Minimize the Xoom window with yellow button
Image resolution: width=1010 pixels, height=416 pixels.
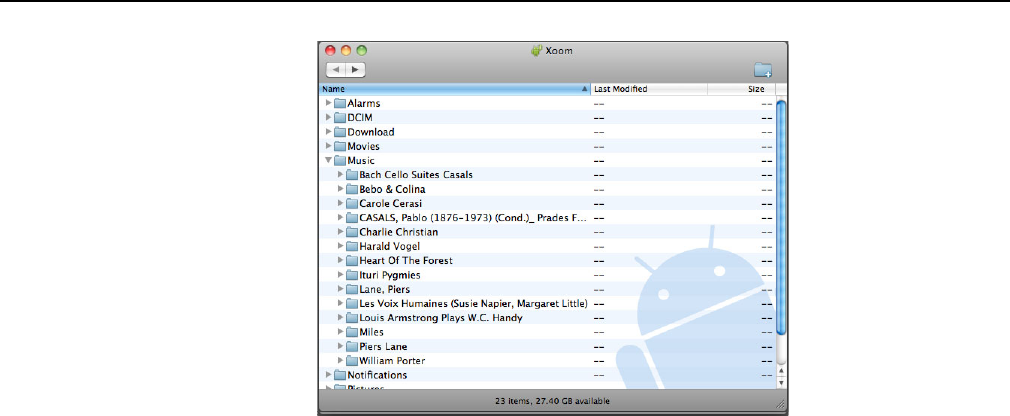pyautogui.click(x=346, y=50)
